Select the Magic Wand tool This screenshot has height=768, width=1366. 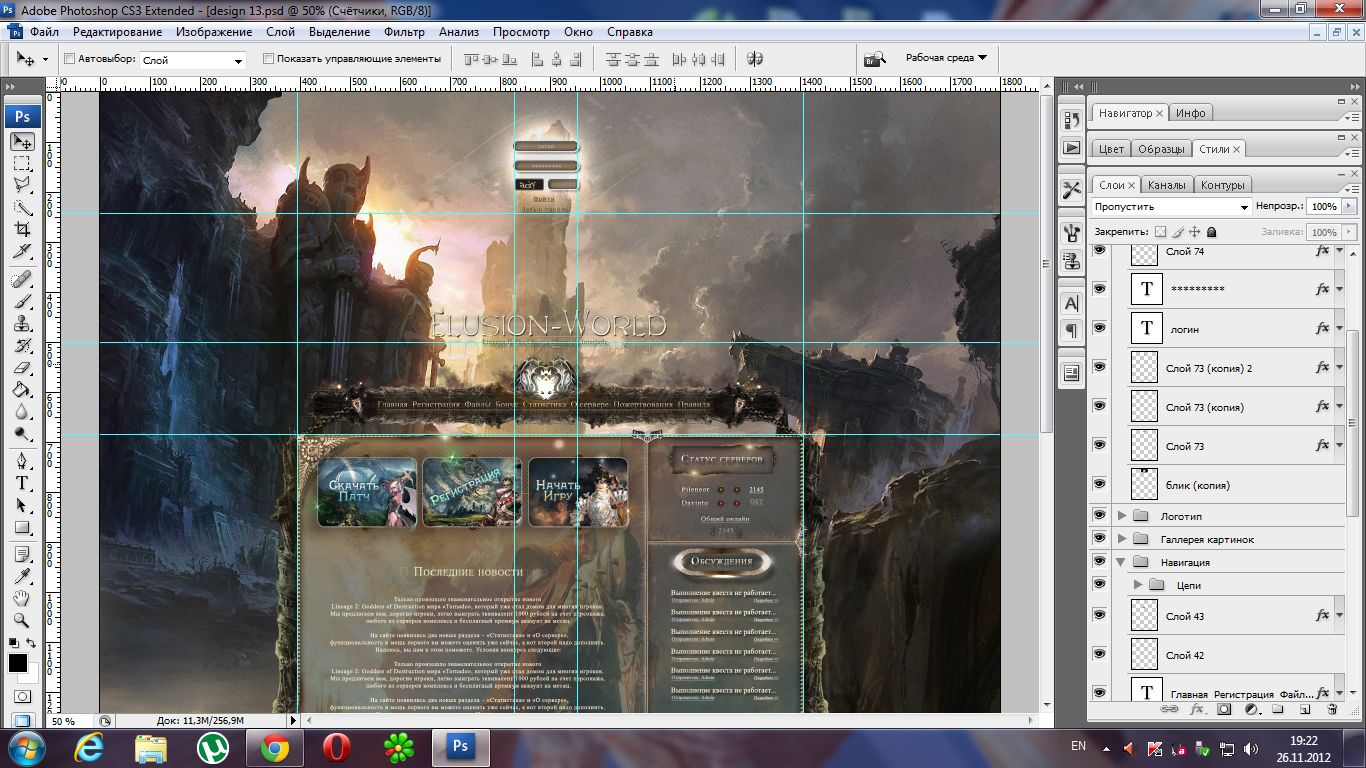click(x=22, y=207)
